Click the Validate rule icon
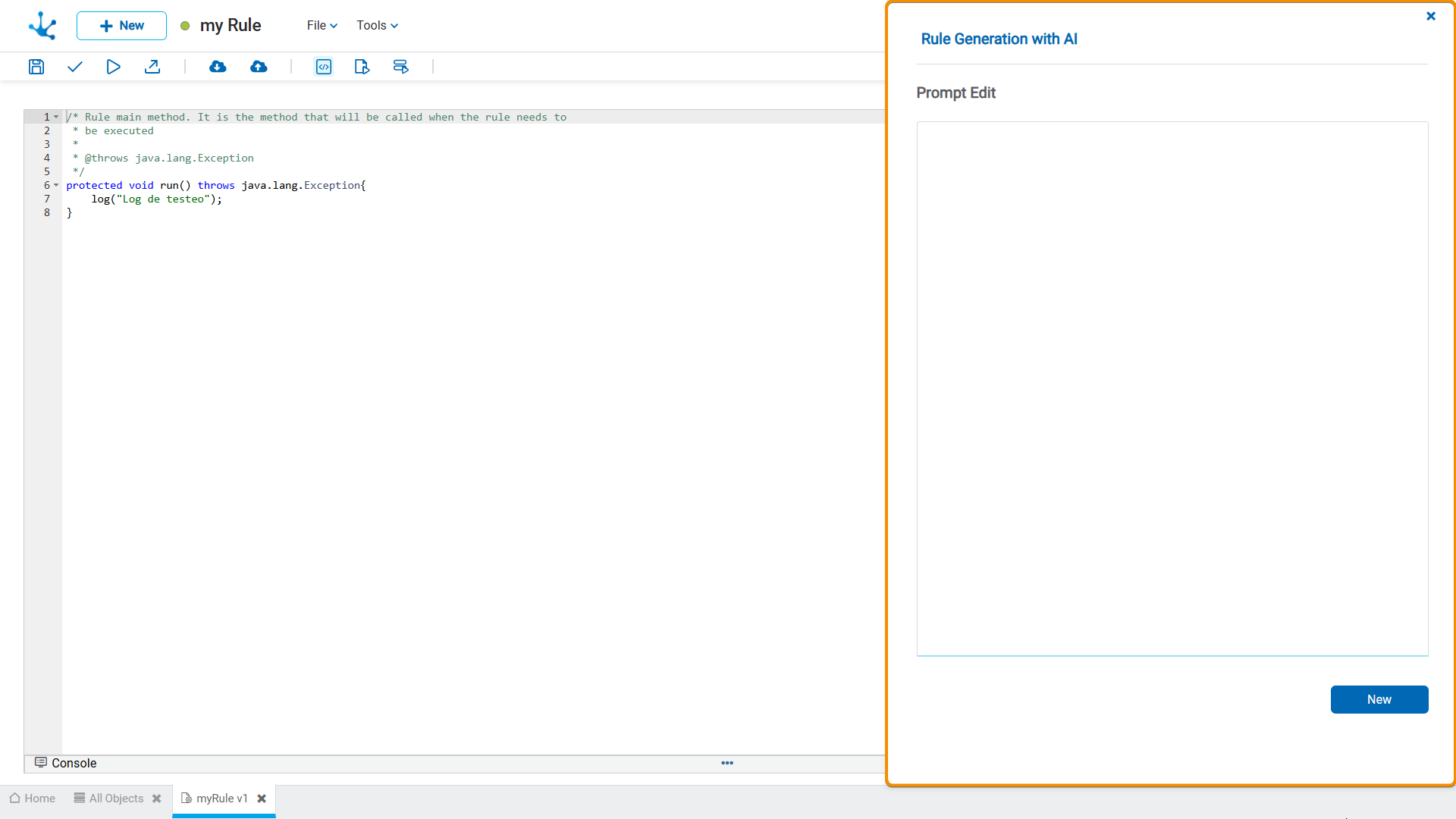Viewport: 1456px width, 819px height. [x=75, y=66]
